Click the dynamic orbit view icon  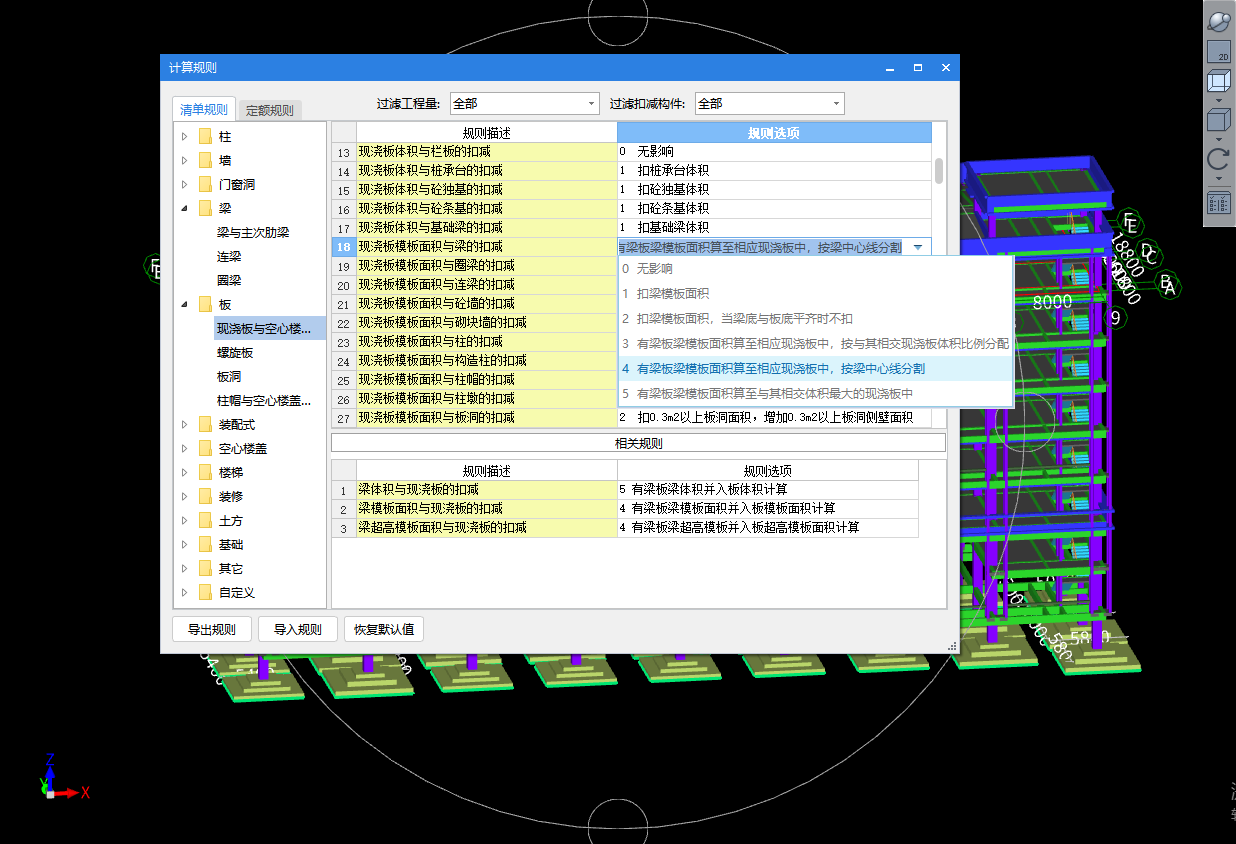pos(1219,21)
